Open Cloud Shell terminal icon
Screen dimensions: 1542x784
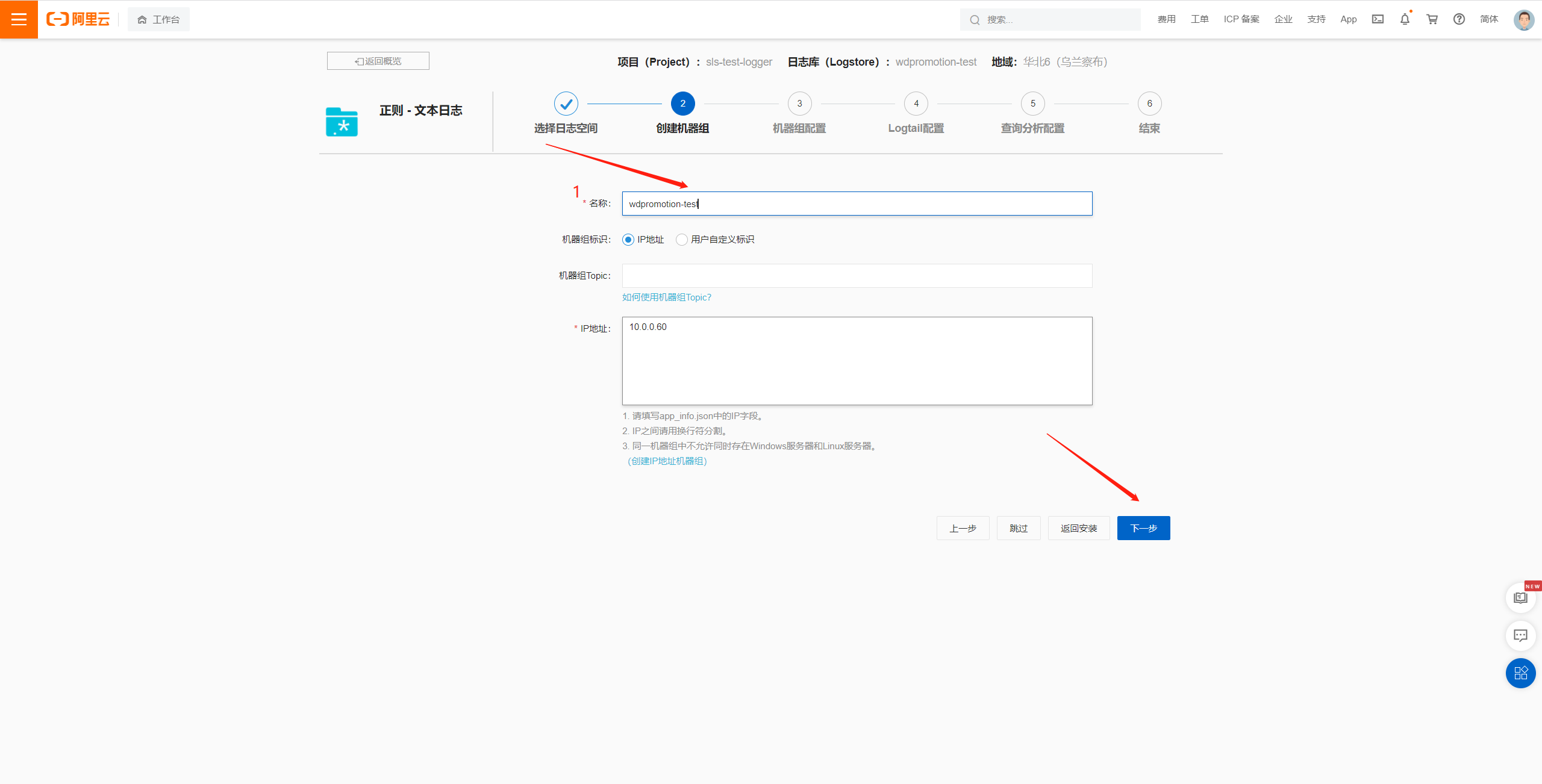1378,19
